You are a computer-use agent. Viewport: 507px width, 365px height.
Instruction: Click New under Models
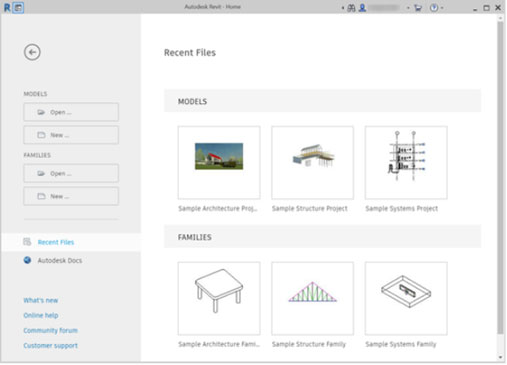point(71,135)
